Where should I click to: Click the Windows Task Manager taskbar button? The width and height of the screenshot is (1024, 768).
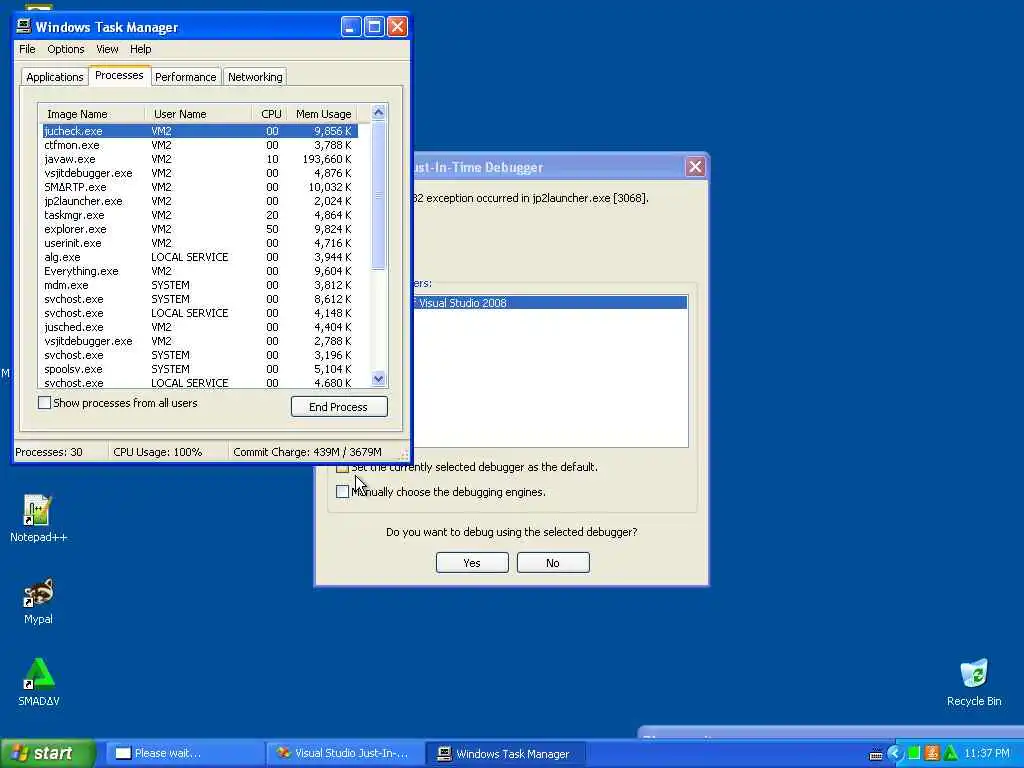[505, 753]
